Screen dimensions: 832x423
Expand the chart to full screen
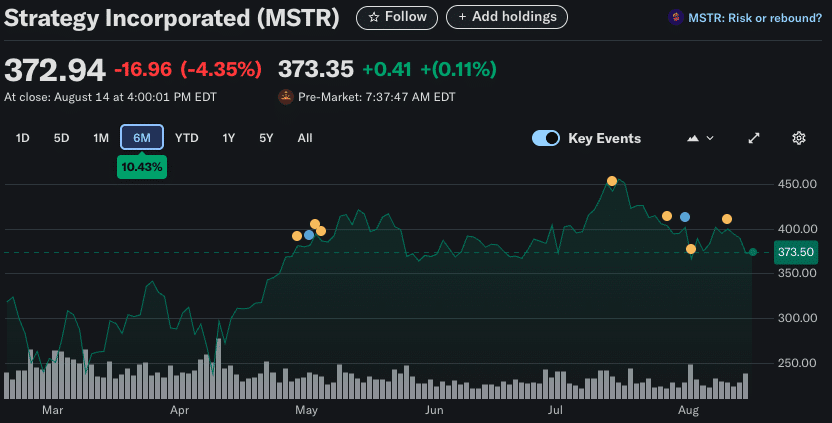pyautogui.click(x=754, y=138)
